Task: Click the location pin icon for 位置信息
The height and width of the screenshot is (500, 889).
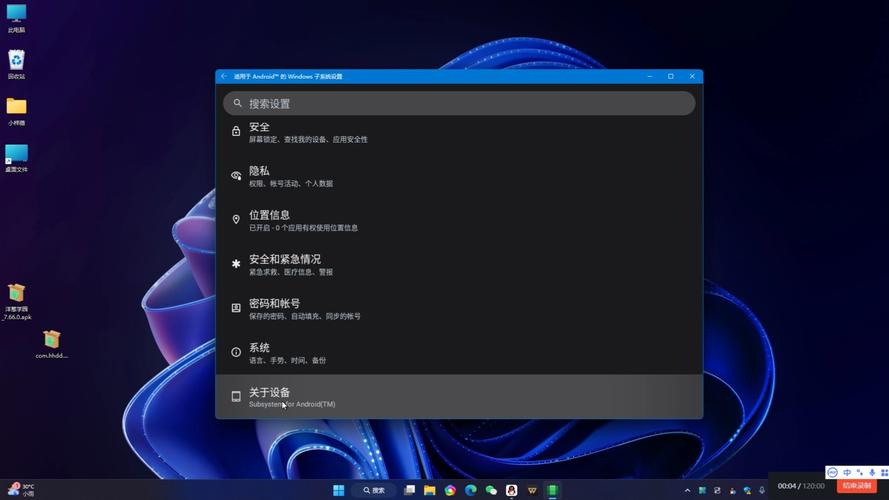Action: coord(236,220)
